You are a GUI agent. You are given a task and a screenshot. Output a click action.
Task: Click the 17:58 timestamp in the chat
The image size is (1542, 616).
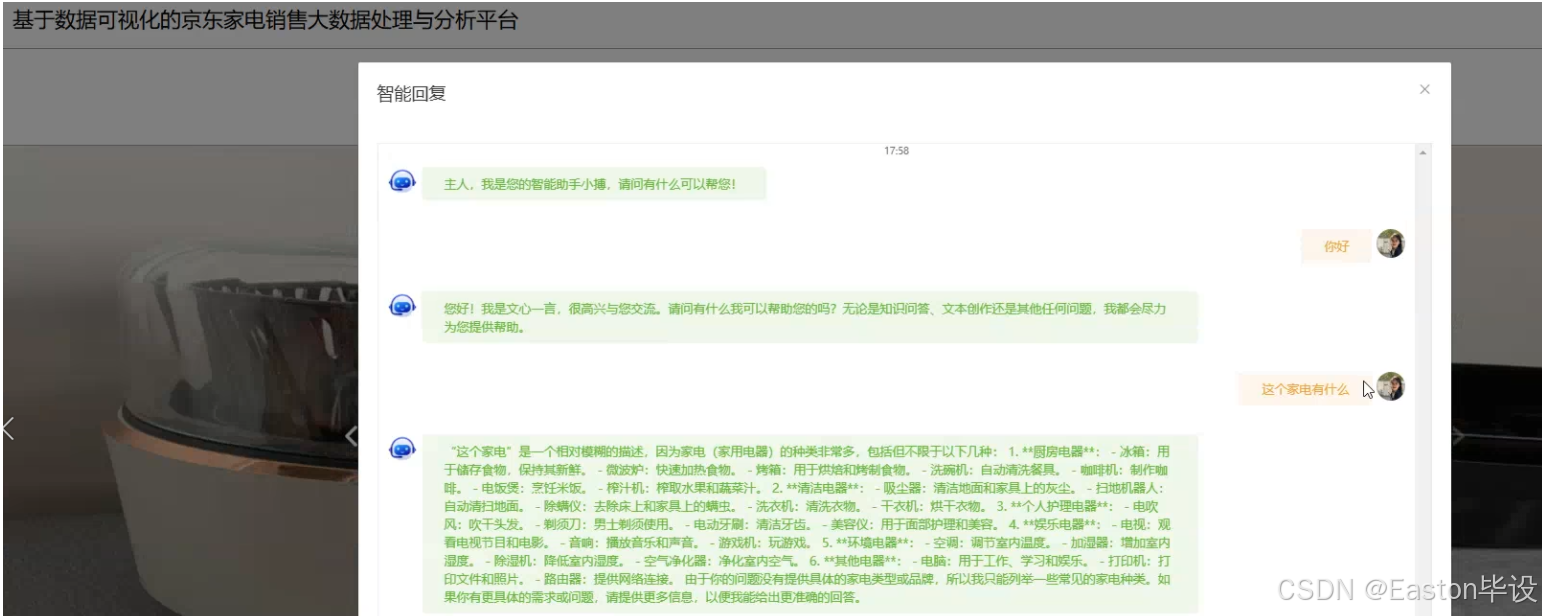coord(896,151)
